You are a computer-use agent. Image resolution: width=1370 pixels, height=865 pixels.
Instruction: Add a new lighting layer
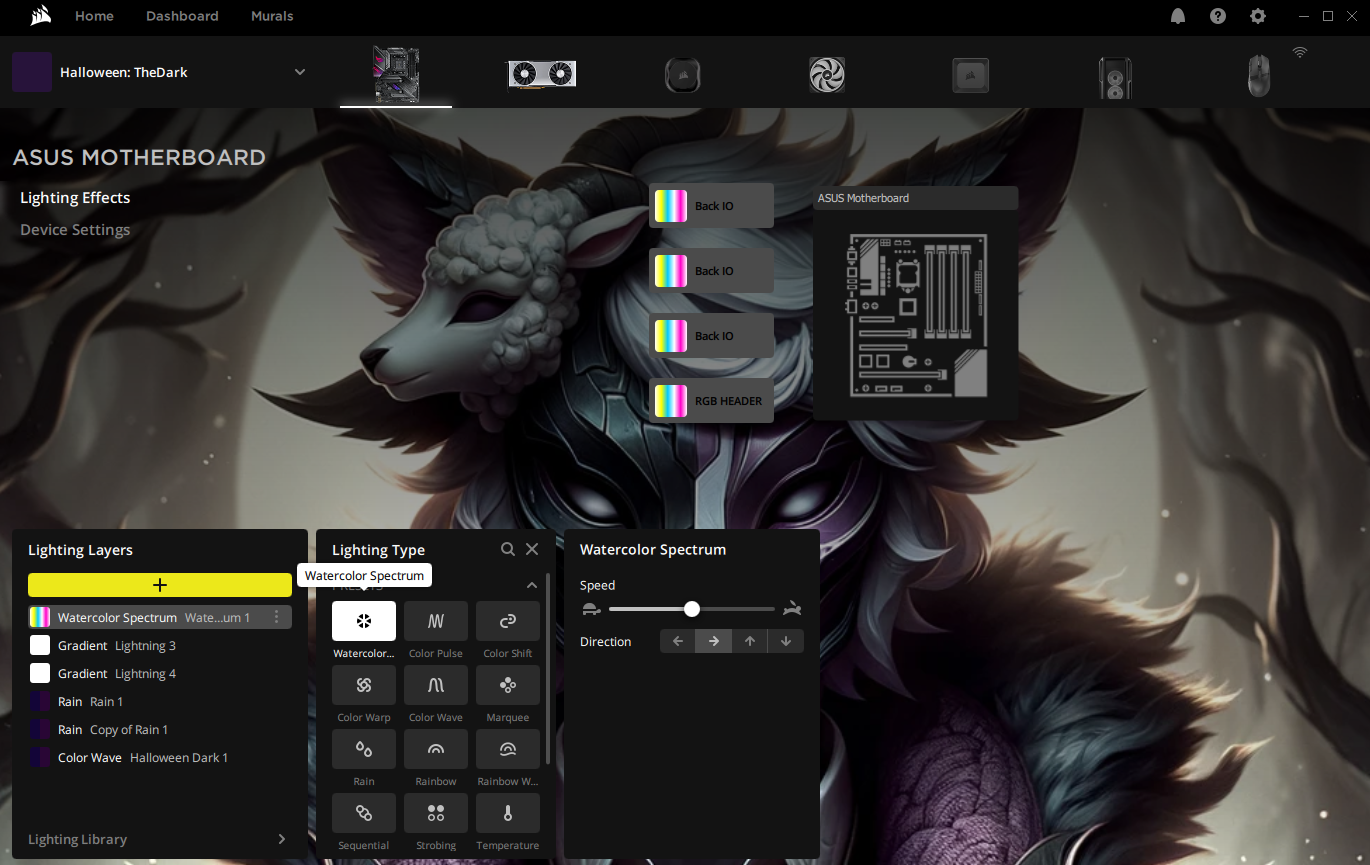pyautogui.click(x=160, y=585)
